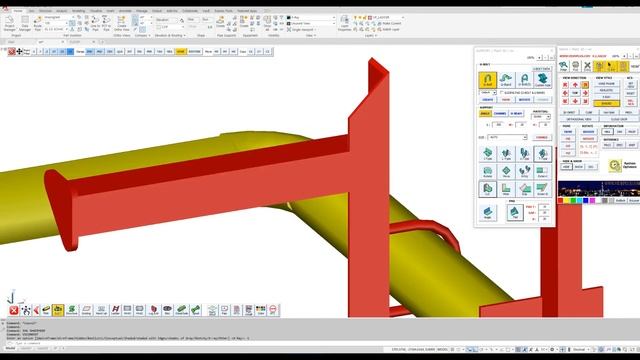640x360 pixels.
Task: Click the Color palette icon in bottom toolbar
Action: point(260,311)
